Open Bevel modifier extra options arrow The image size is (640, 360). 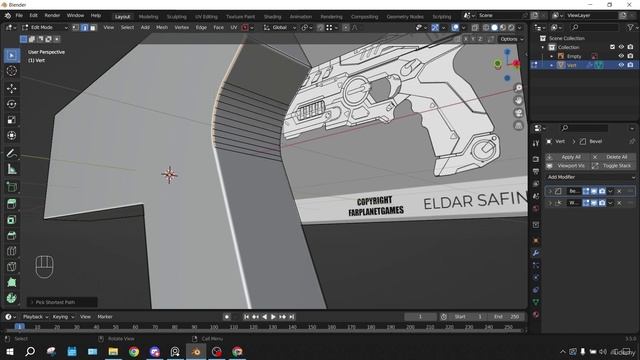click(x=610, y=191)
